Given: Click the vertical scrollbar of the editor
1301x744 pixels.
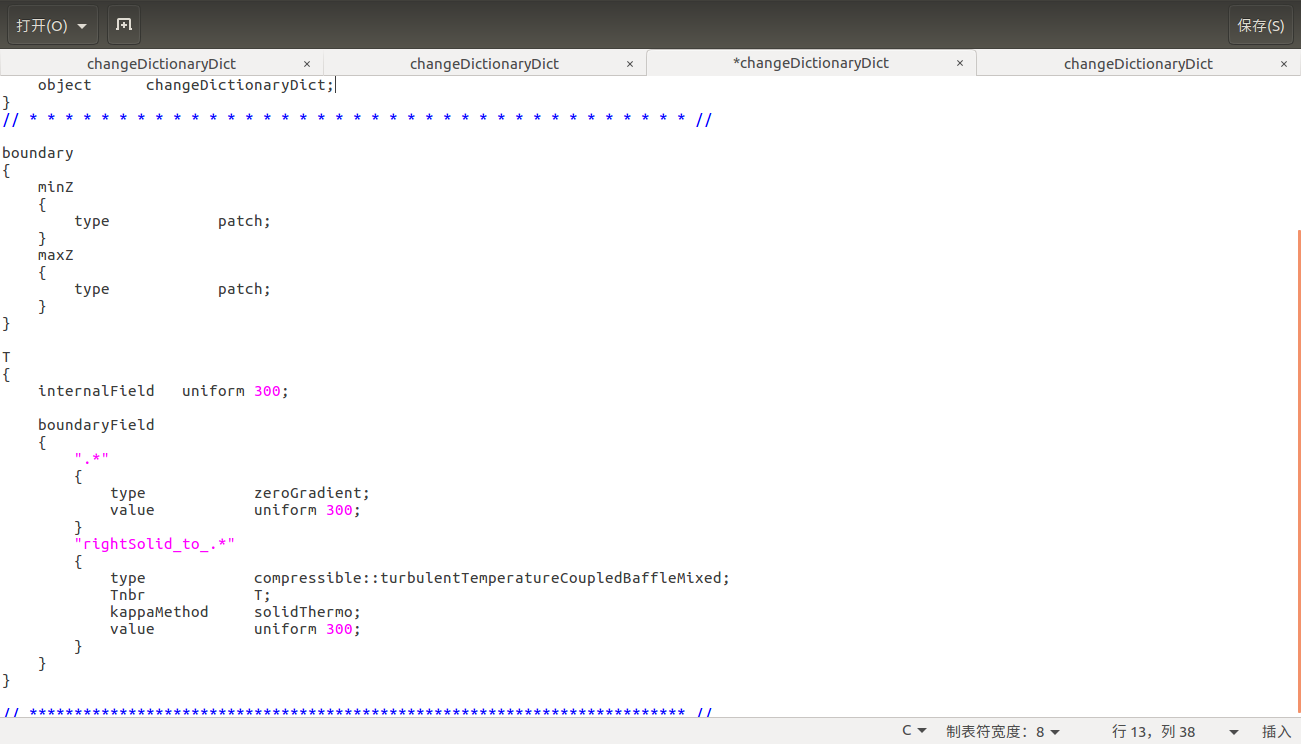Looking at the screenshot, I should [1298, 450].
